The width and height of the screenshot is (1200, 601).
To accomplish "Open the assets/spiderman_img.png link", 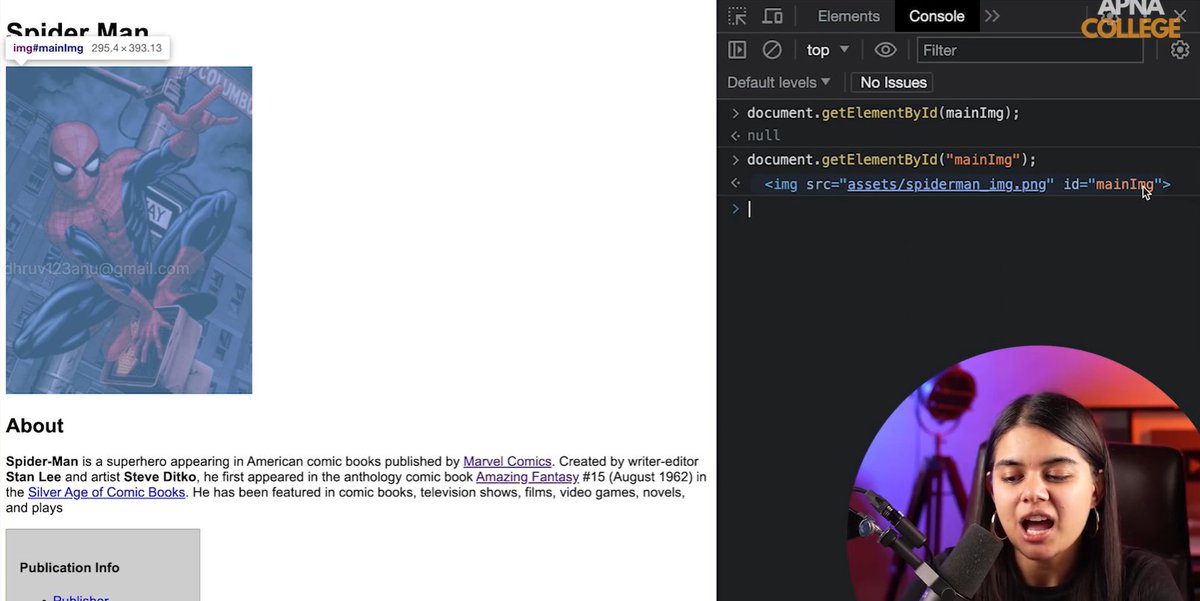I will click(x=946, y=185).
